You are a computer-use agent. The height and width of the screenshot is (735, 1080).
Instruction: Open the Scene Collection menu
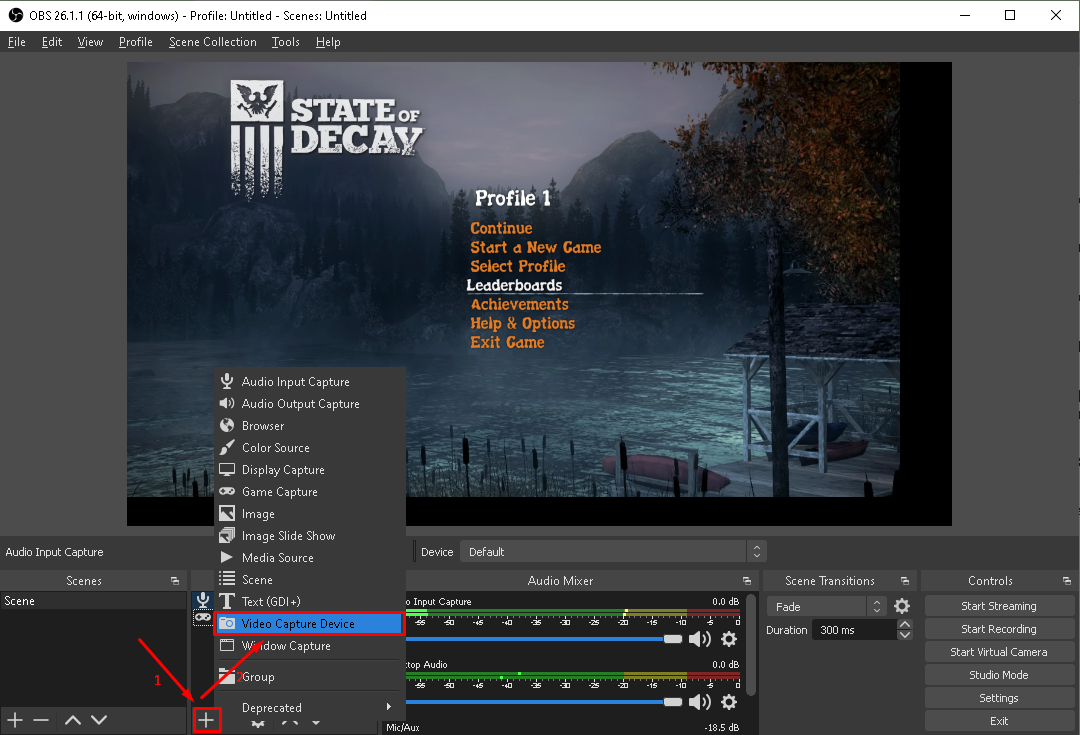point(213,42)
